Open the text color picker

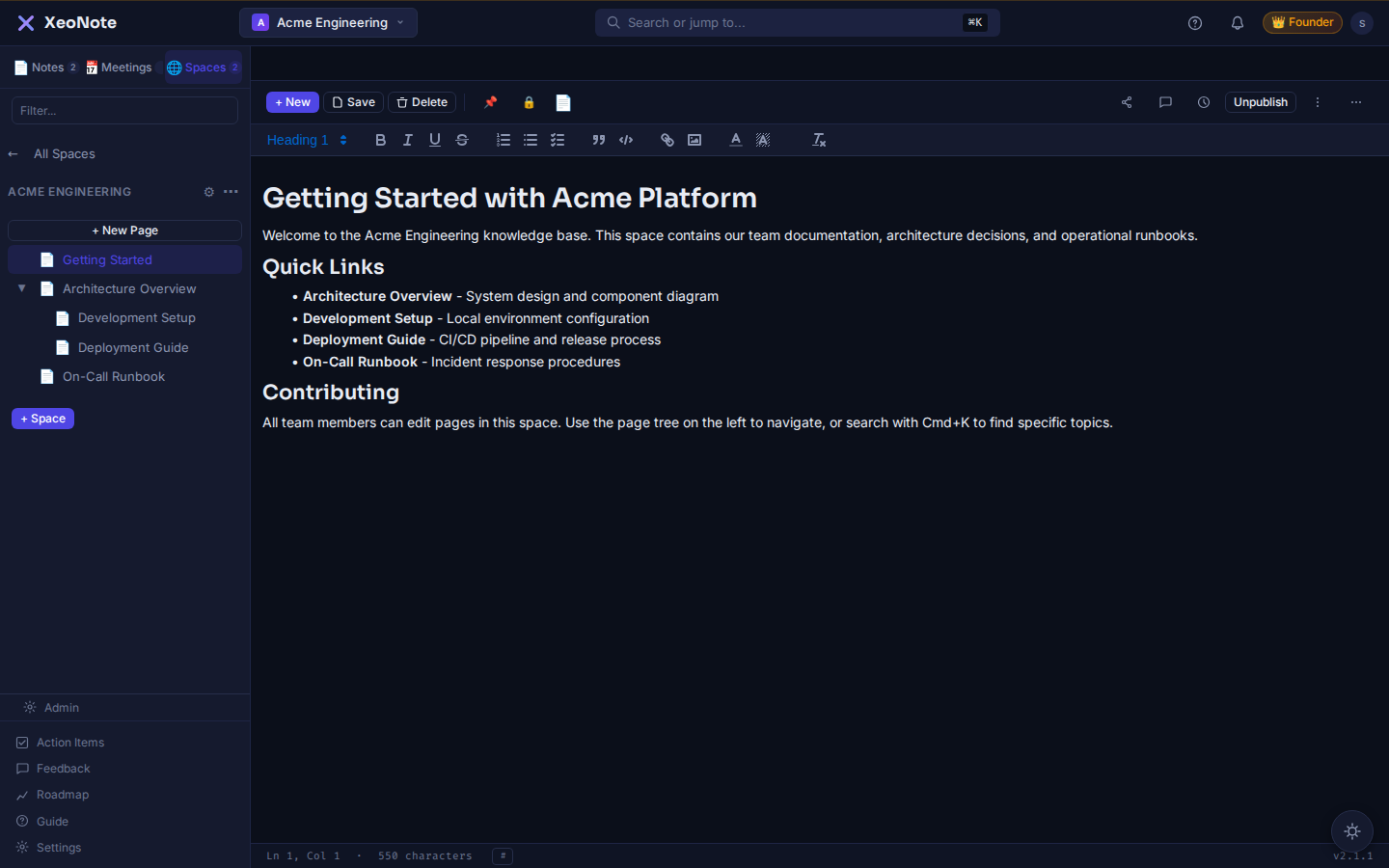tap(736, 140)
